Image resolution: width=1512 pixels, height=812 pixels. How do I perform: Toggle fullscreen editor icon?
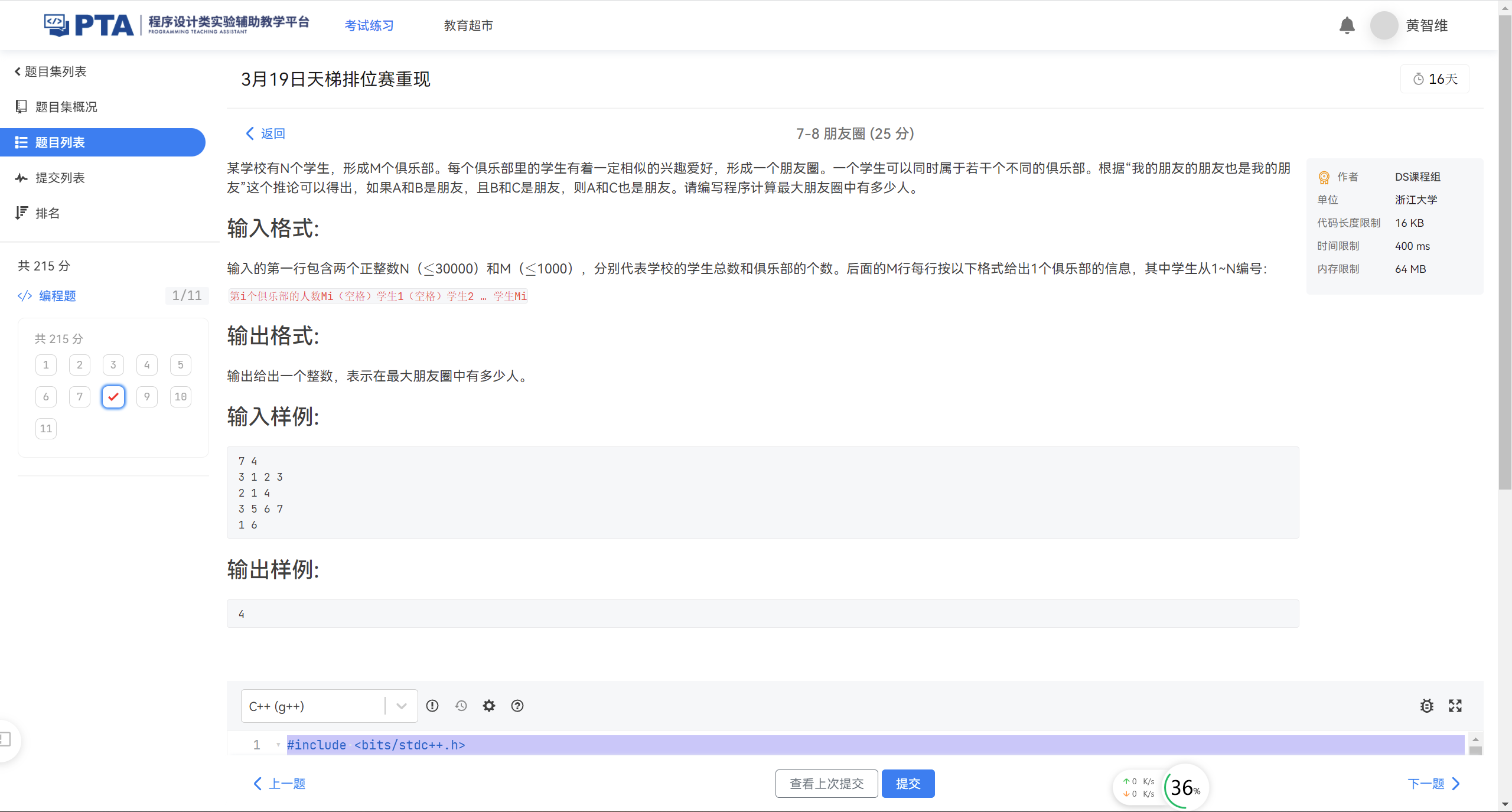[x=1455, y=706]
